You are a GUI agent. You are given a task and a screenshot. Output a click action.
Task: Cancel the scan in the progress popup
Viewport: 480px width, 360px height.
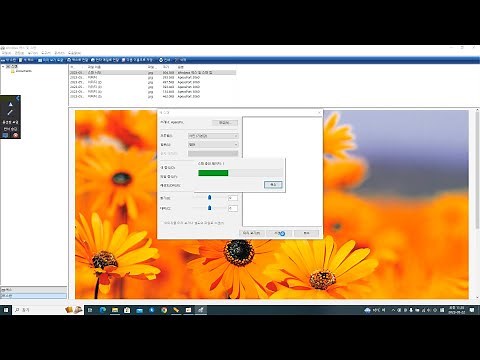(x=273, y=185)
